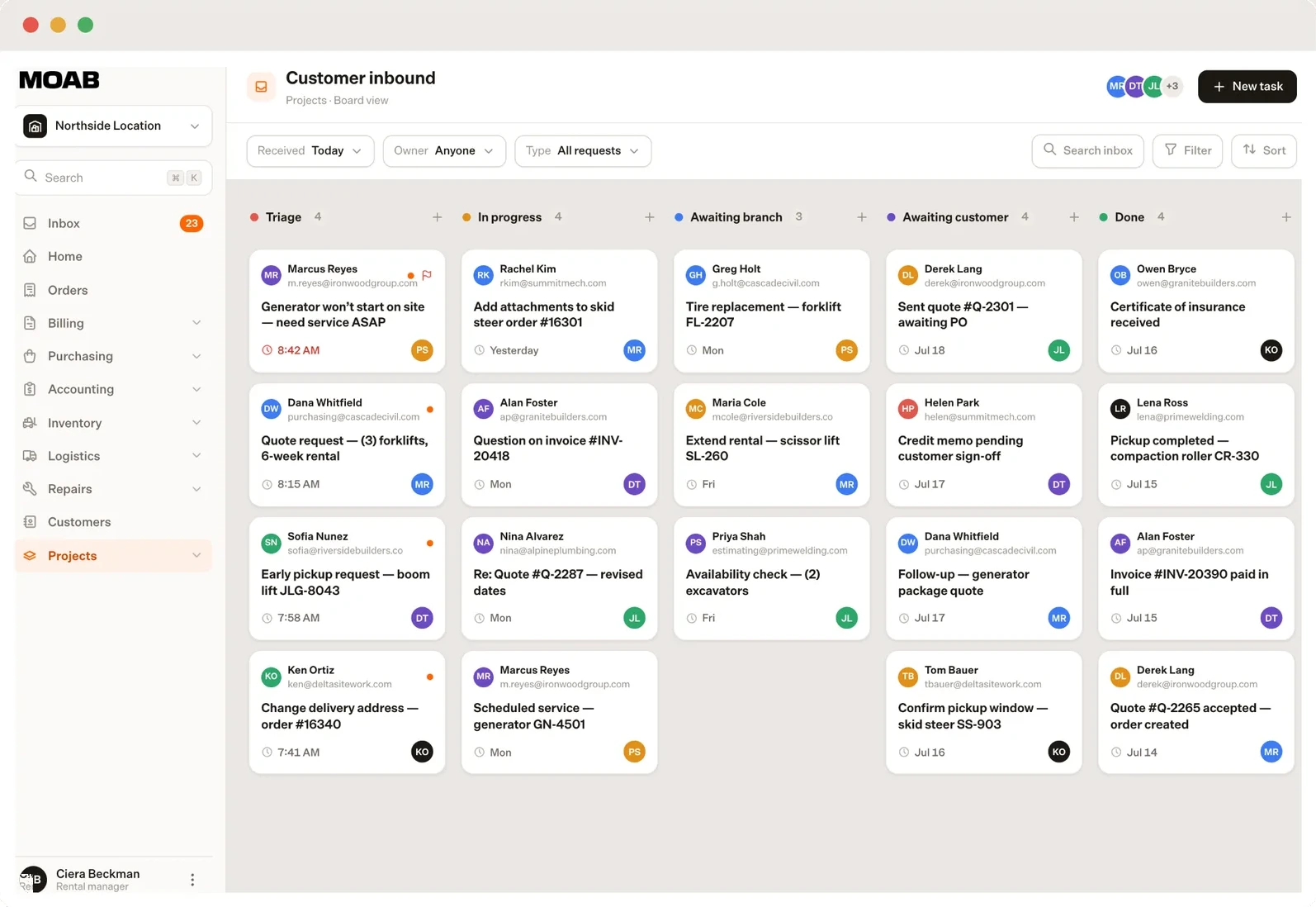The image size is (1316, 907).
Task: Add a task to Done column
Action: (x=1285, y=217)
